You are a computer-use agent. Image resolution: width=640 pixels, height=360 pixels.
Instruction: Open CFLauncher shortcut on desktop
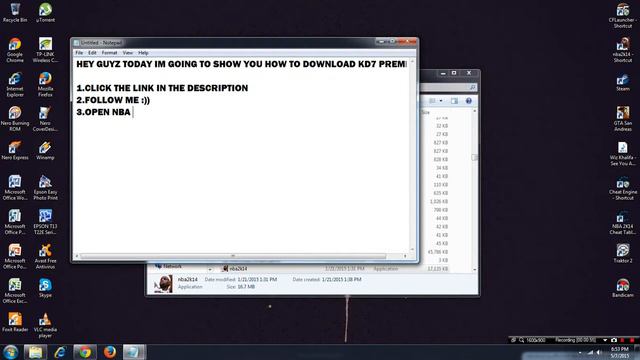coord(623,16)
